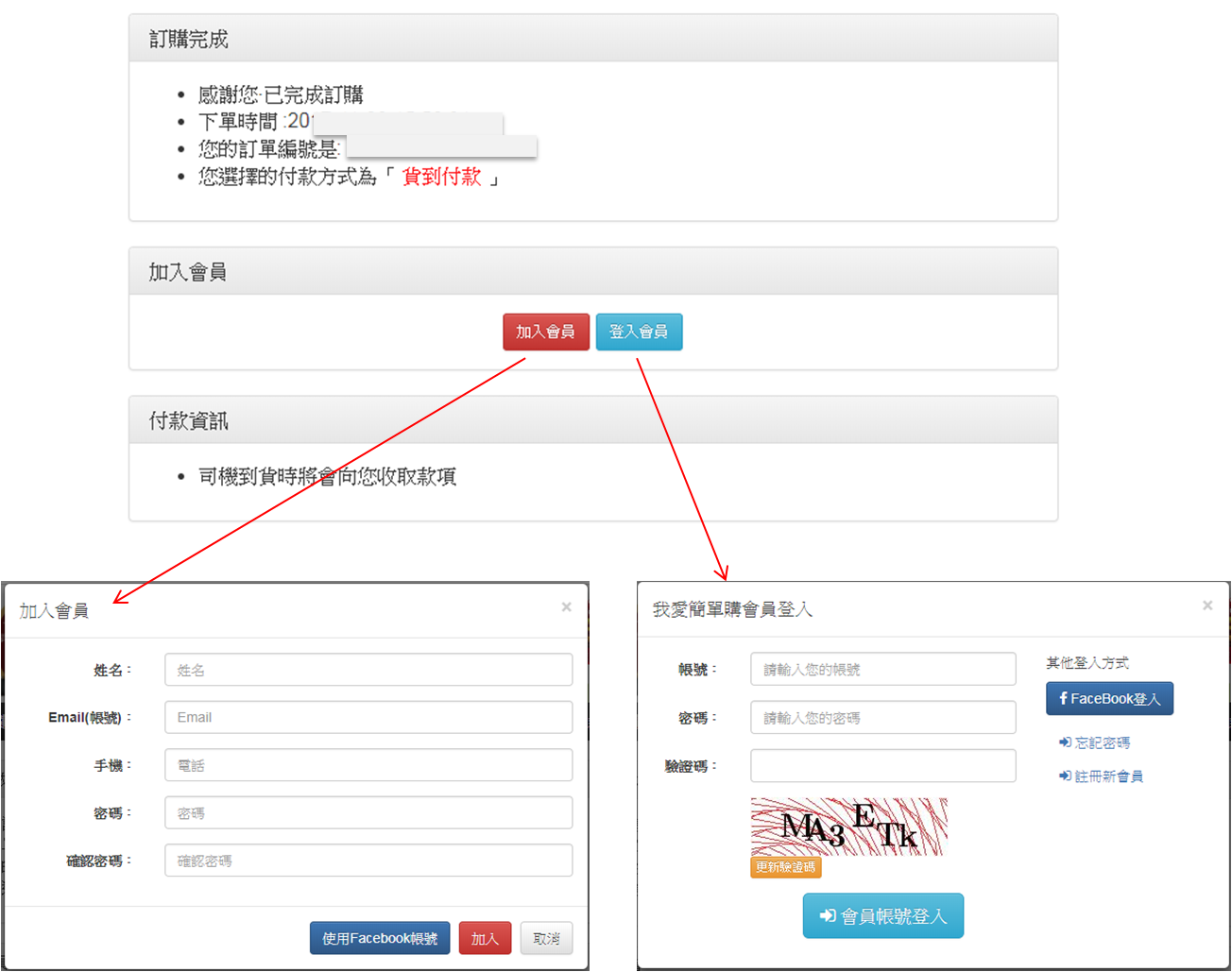Image resolution: width=1232 pixels, height=972 pixels.
Task: Click the 驗證碼 input field
Action: 882,766
